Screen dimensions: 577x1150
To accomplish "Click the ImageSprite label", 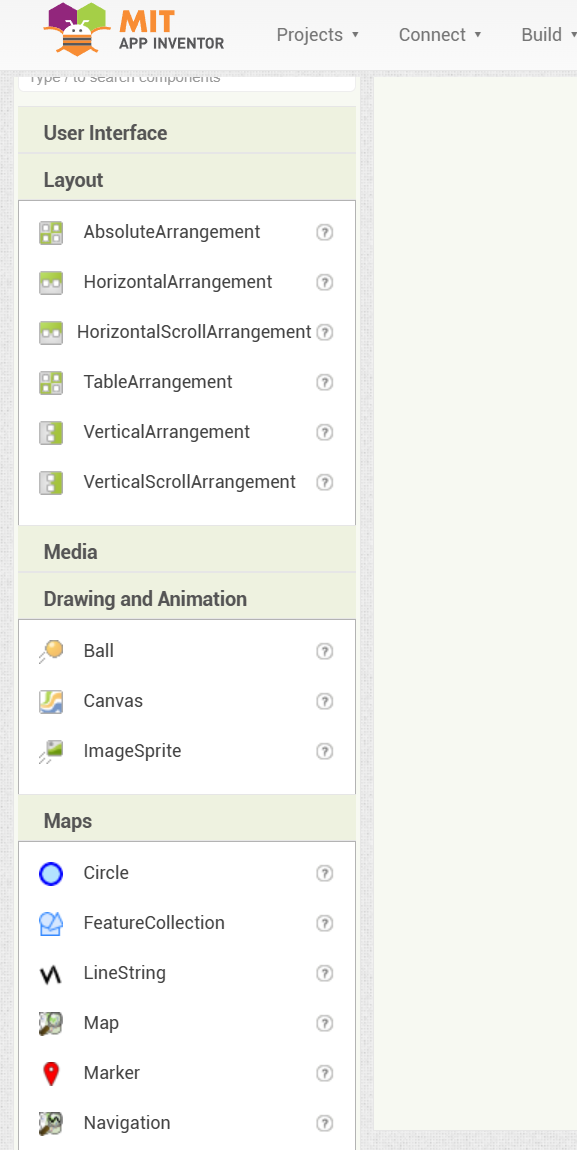I will [x=132, y=750].
